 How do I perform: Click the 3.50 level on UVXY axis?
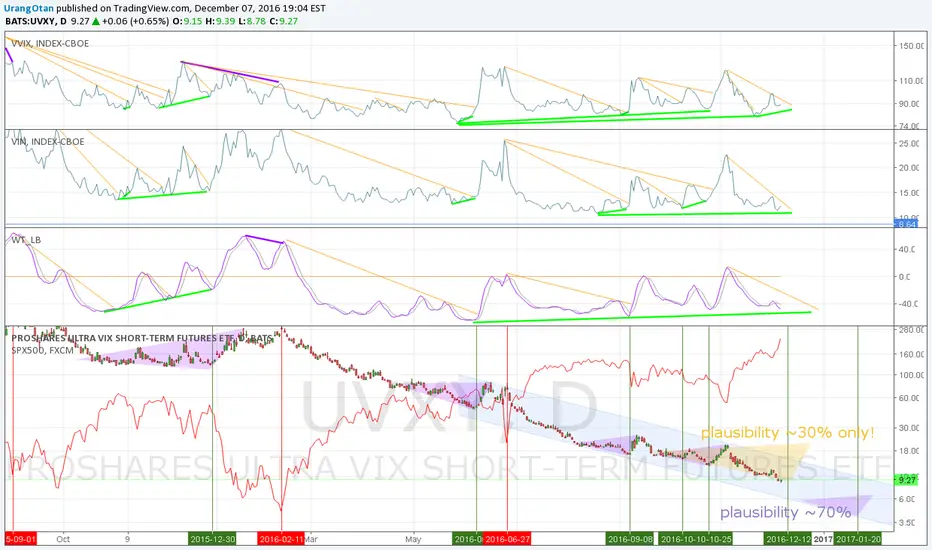pyautogui.click(x=908, y=523)
